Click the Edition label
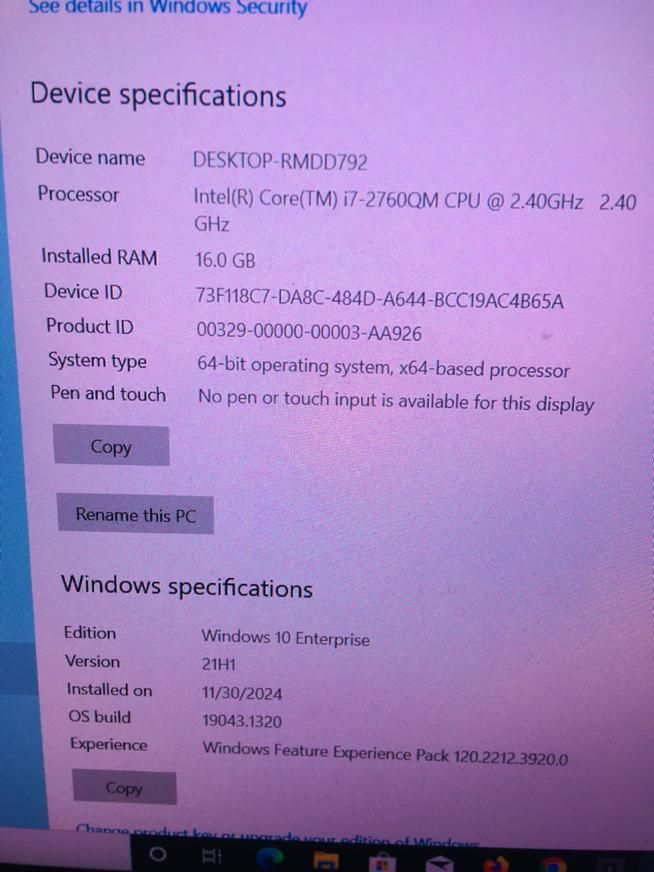 (90, 633)
